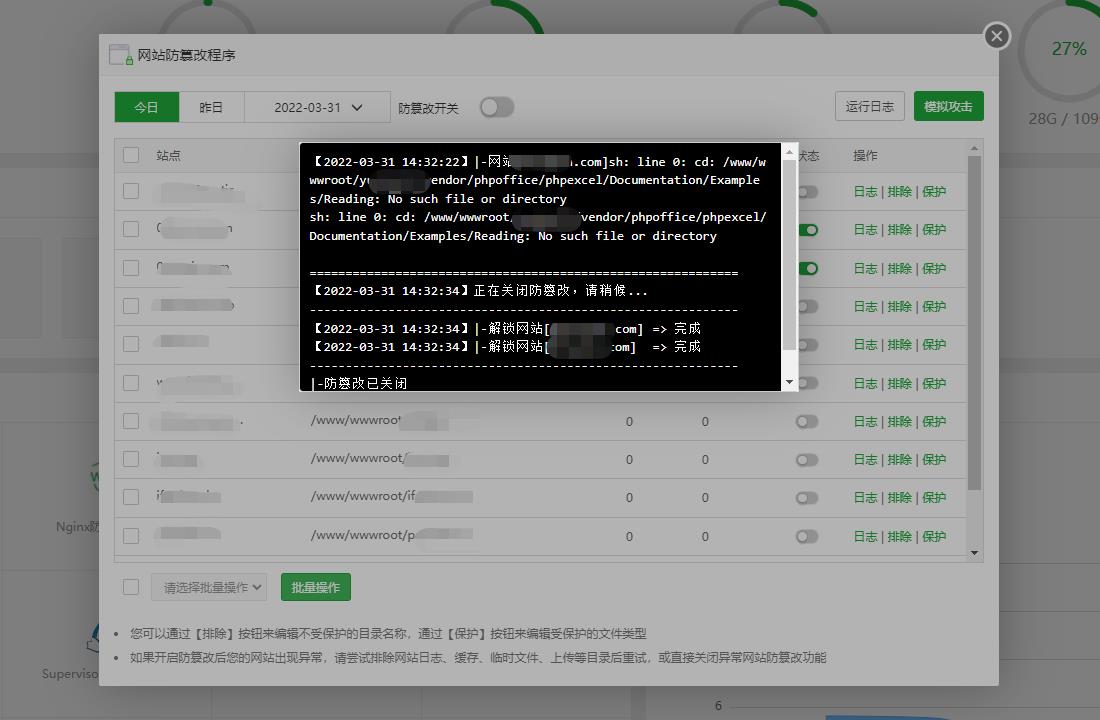The image size is (1100, 720).
Task: Toggle protection switch in the /www/wwwroot/if row
Action: [807, 498]
